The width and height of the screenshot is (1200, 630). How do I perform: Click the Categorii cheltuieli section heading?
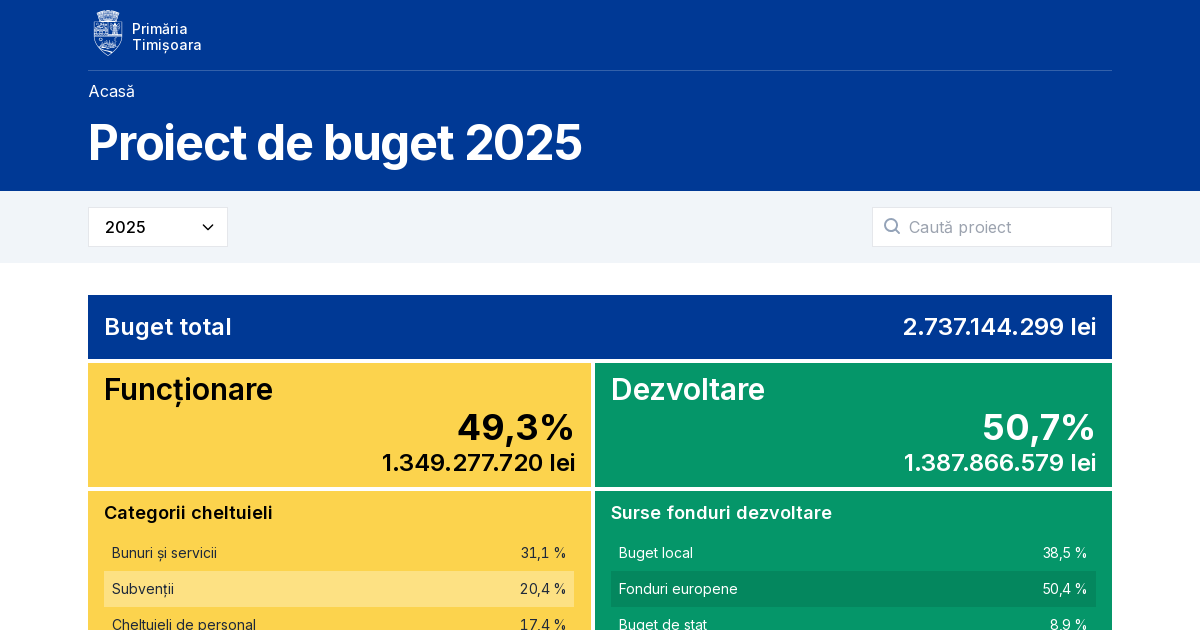point(188,513)
